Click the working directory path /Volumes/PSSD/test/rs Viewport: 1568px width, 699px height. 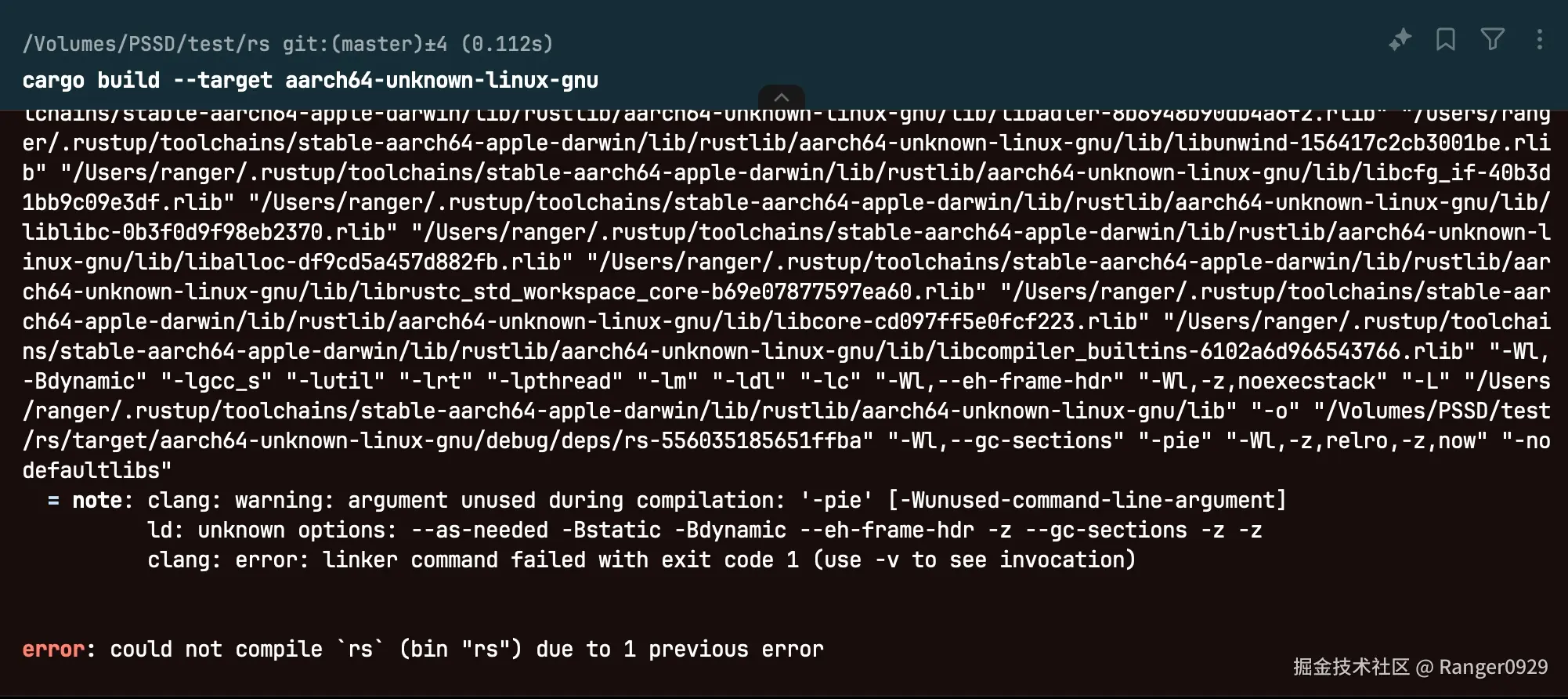click(146, 44)
